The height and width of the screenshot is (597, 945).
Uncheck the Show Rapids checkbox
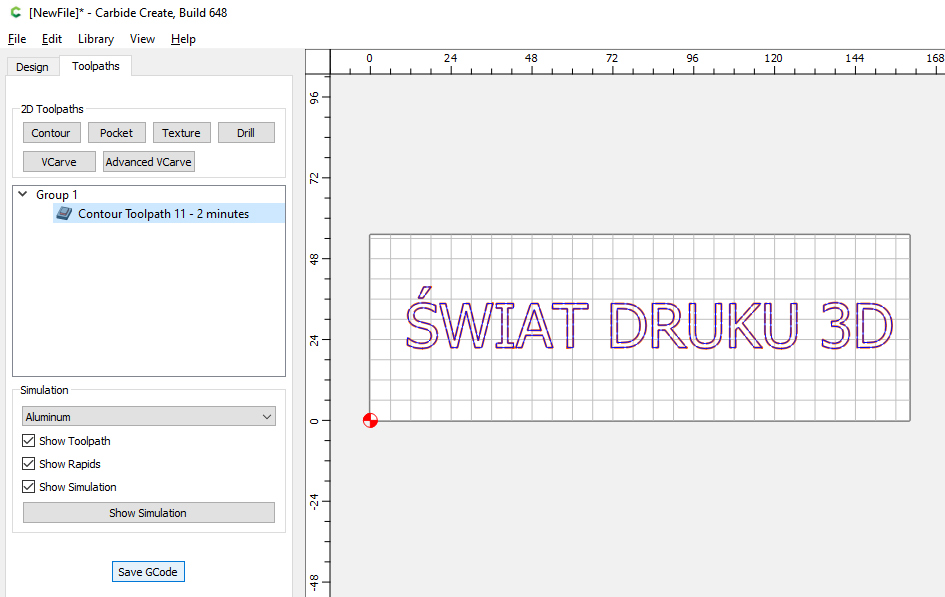[28, 464]
